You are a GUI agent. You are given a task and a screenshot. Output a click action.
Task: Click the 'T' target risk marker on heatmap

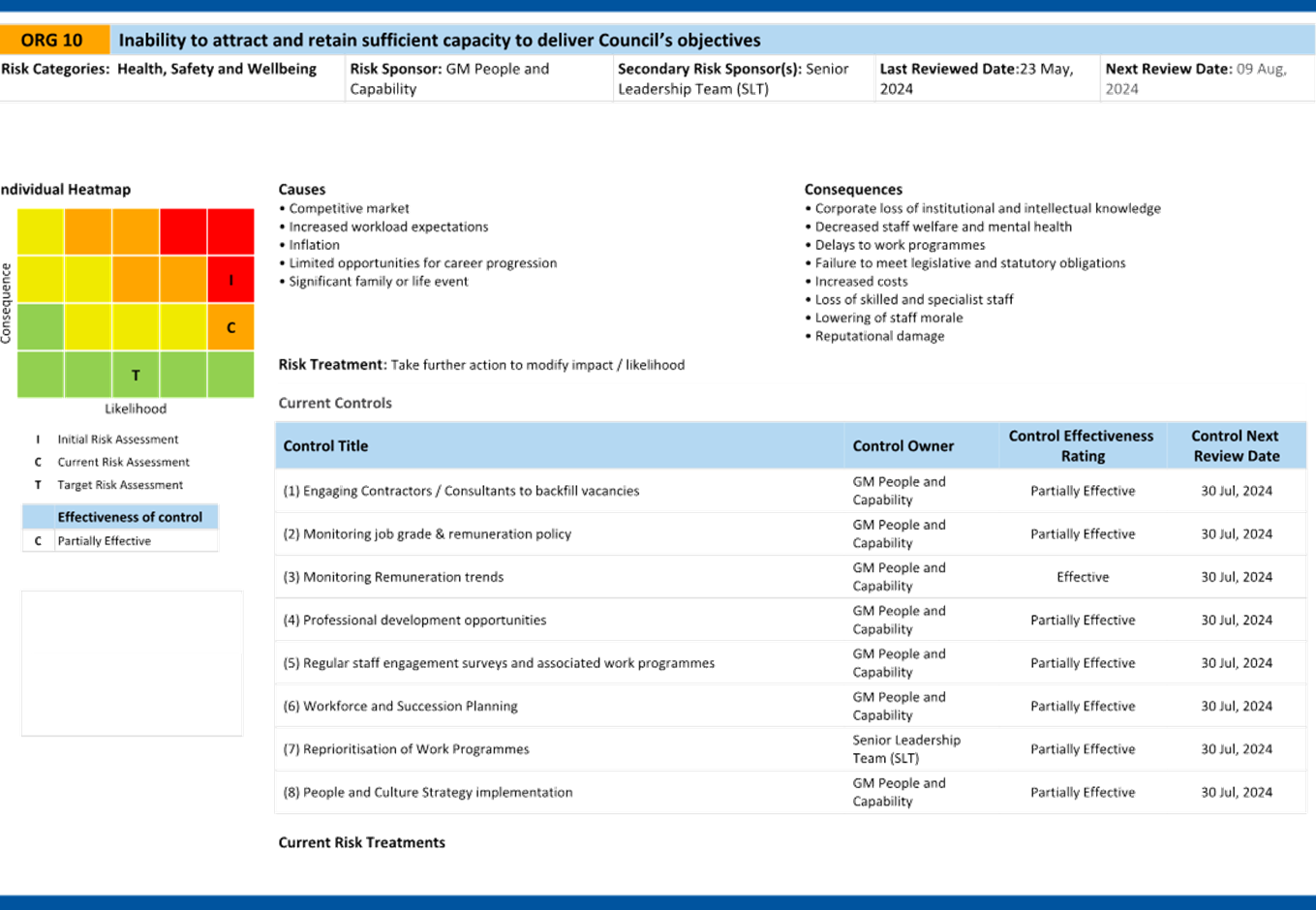(x=136, y=375)
